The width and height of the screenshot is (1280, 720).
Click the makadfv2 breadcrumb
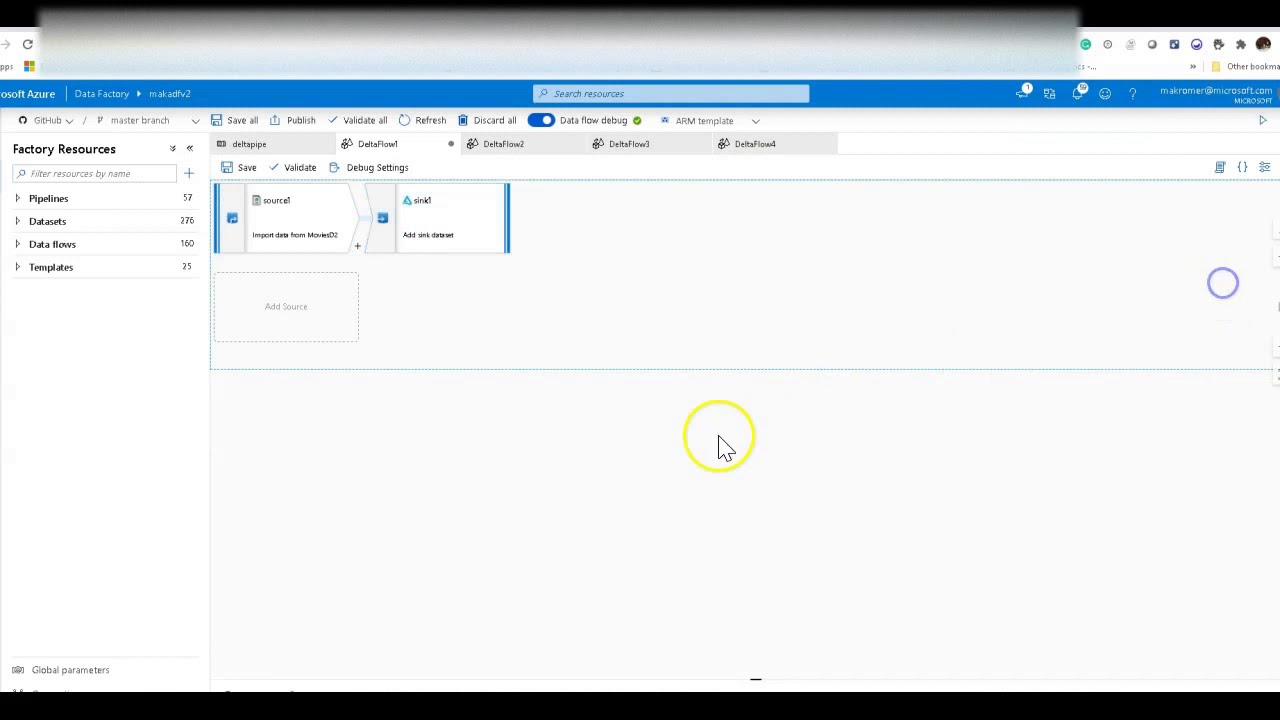point(169,94)
